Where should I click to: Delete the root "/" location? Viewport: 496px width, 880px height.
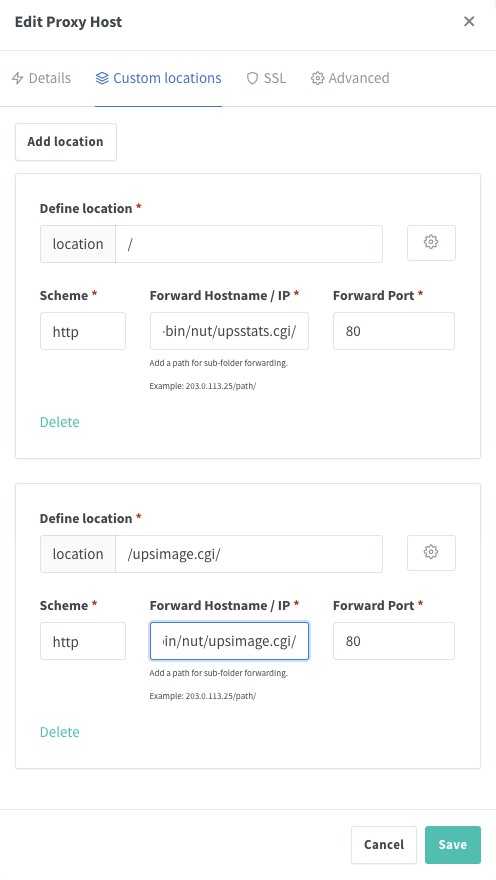tap(59, 422)
